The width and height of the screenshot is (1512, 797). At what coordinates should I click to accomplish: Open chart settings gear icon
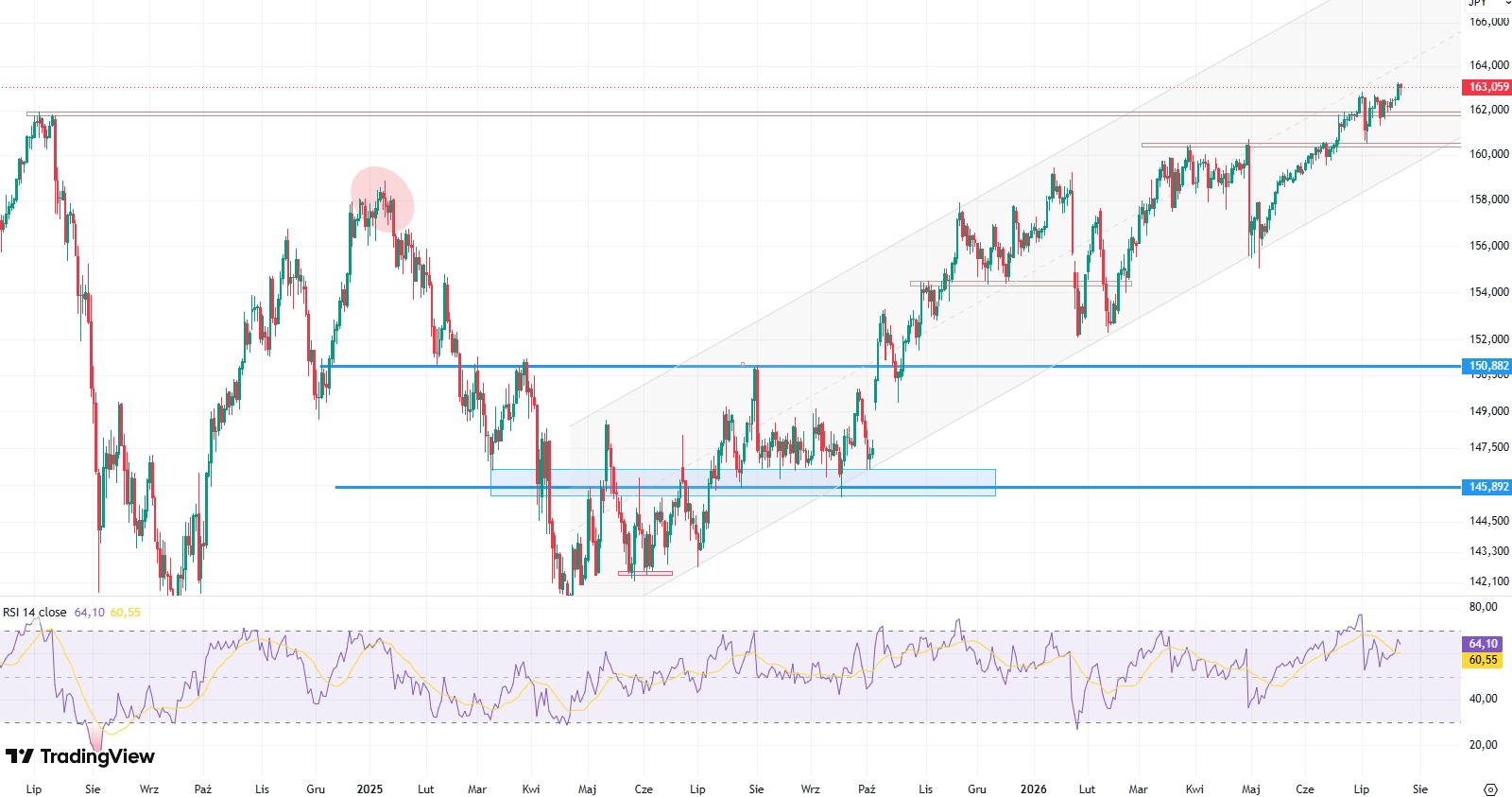pyautogui.click(x=1490, y=789)
